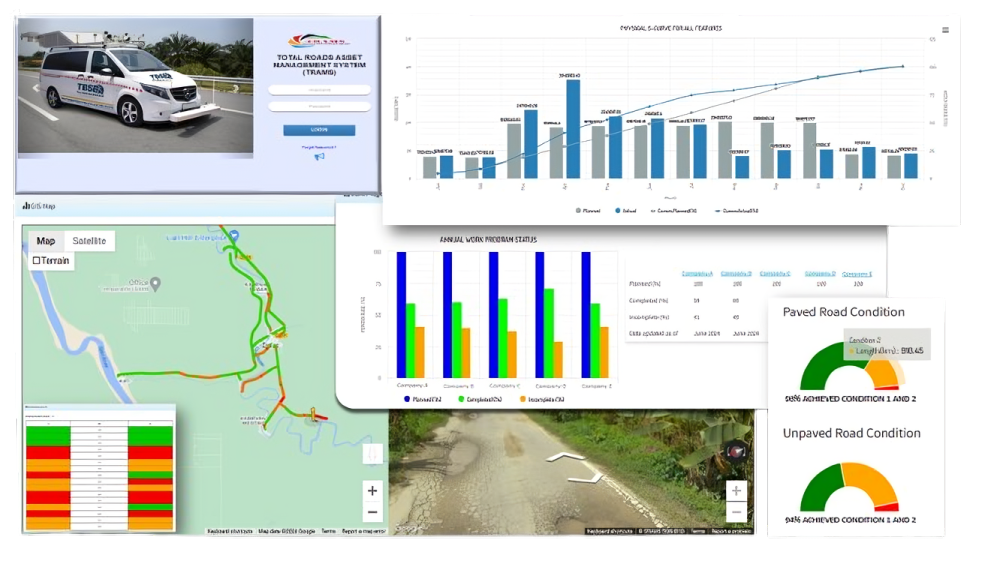Click the Login button on TRAMS form
Screen dimensions: 991x567
(319, 130)
